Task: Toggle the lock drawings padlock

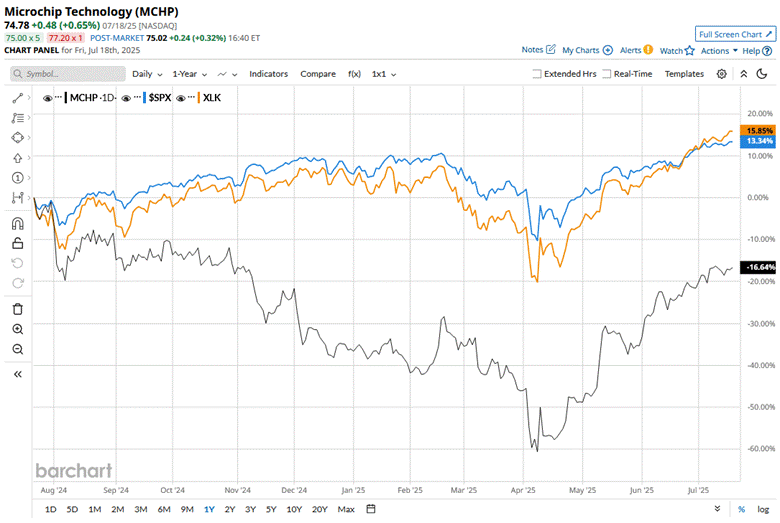Action: (17, 243)
